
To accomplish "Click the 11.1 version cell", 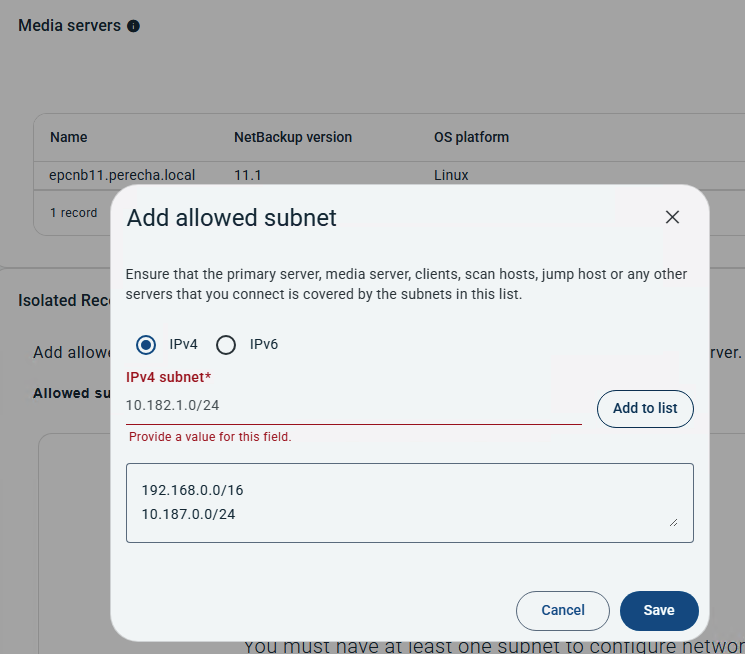I will pos(247,175).
